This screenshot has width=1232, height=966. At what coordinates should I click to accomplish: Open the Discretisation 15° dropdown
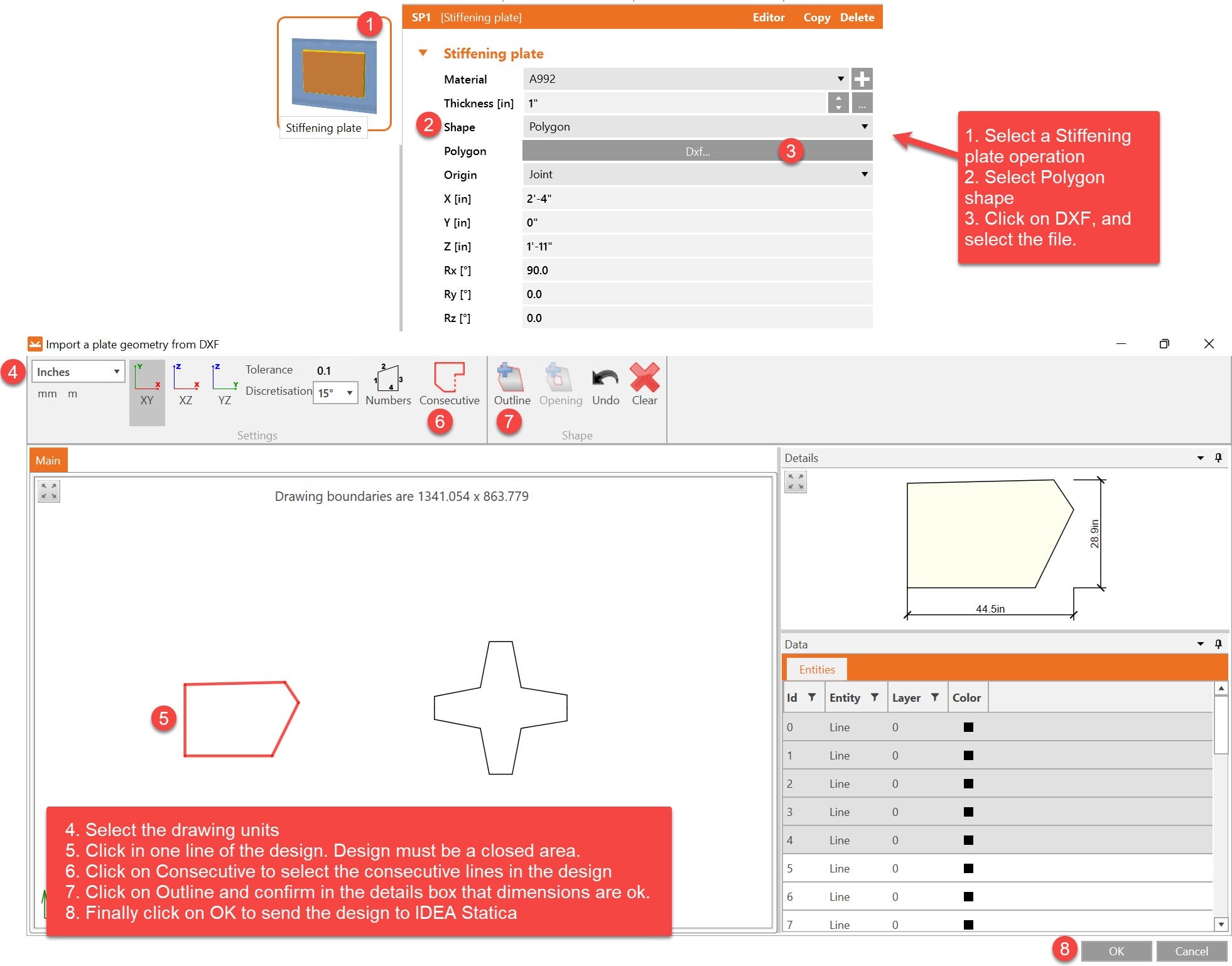click(x=335, y=393)
